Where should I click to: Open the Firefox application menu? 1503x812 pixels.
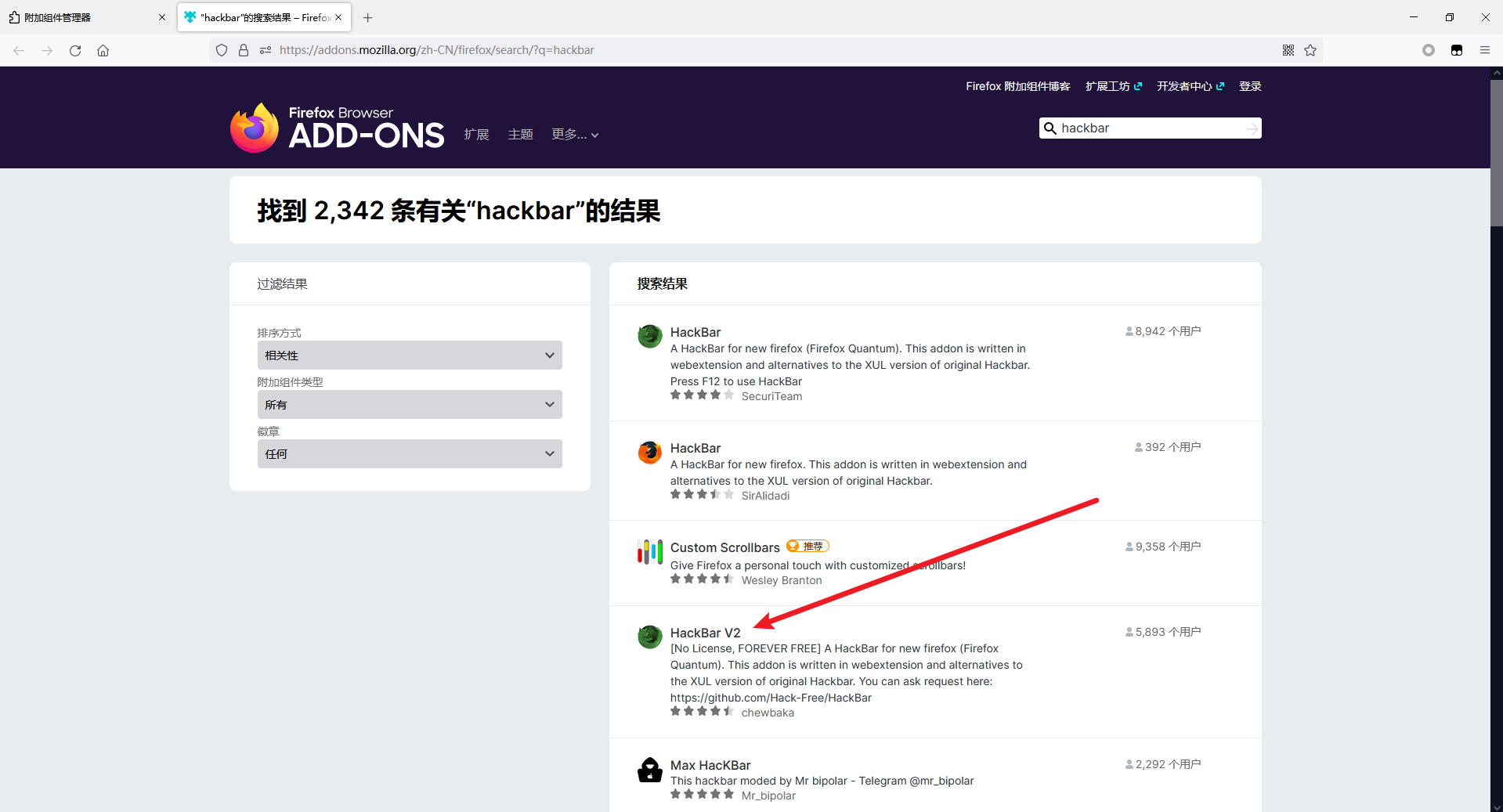pos(1485,50)
